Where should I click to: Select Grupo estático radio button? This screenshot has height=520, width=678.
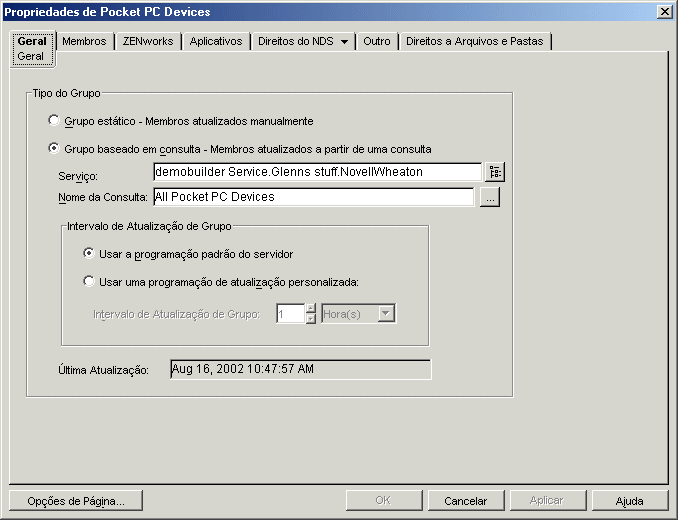(54, 121)
